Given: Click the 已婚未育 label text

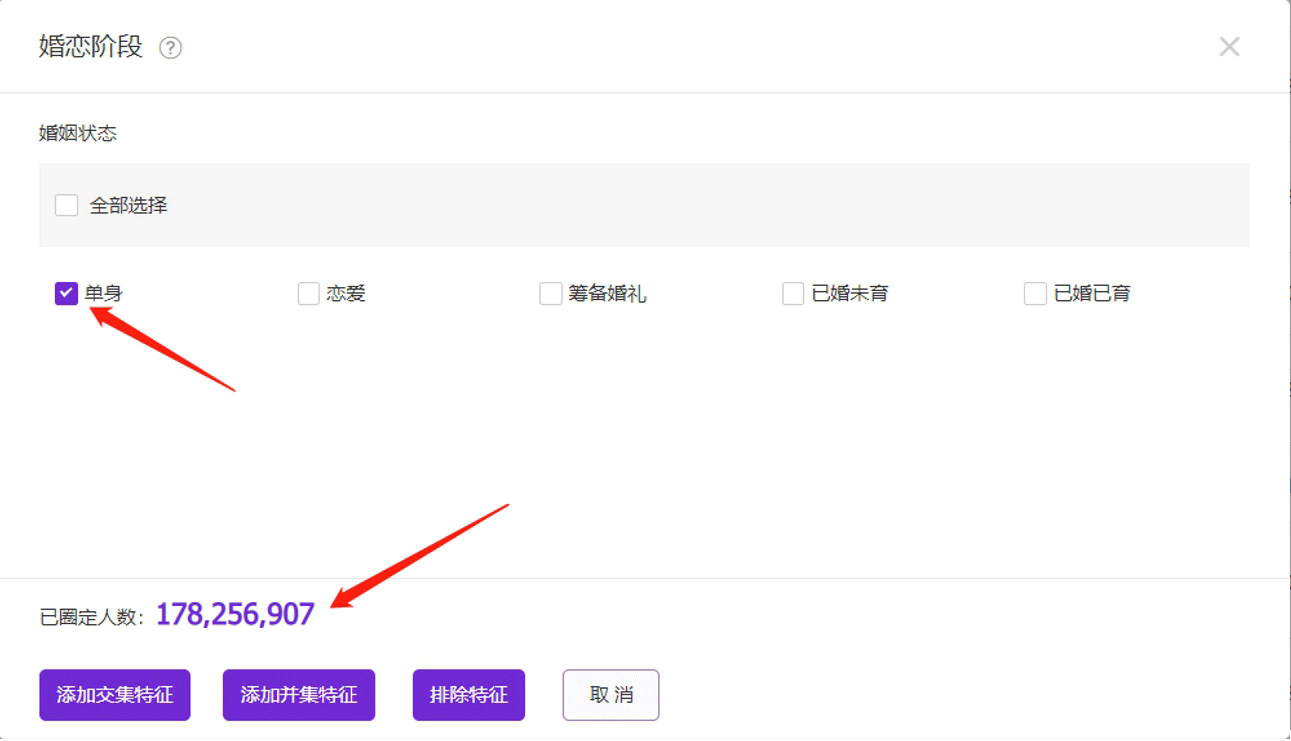Looking at the screenshot, I should (x=850, y=294).
